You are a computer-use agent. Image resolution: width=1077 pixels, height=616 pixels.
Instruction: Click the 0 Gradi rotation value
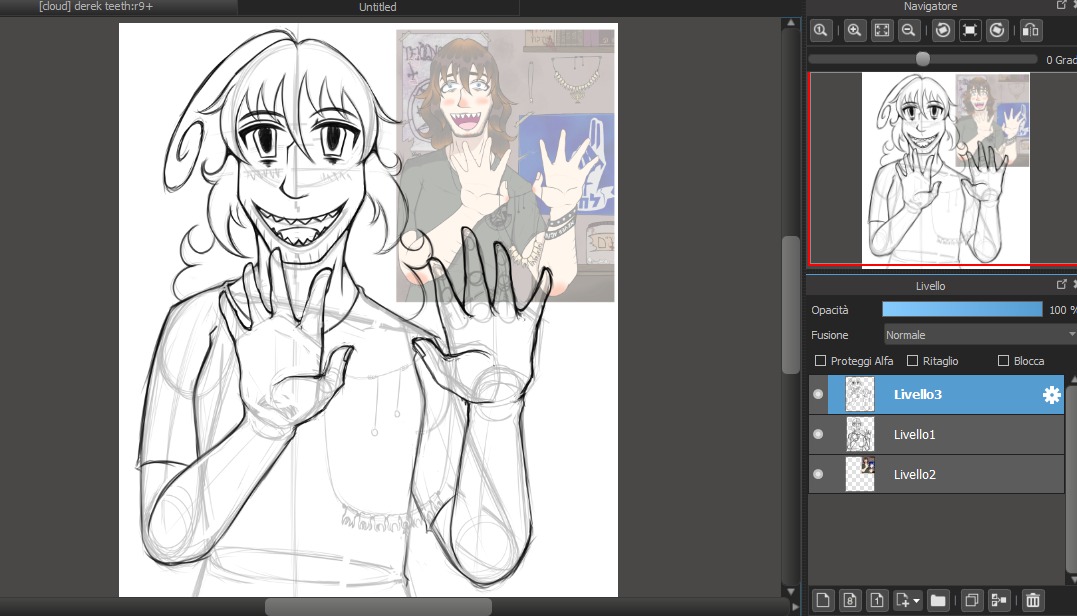click(x=1061, y=60)
